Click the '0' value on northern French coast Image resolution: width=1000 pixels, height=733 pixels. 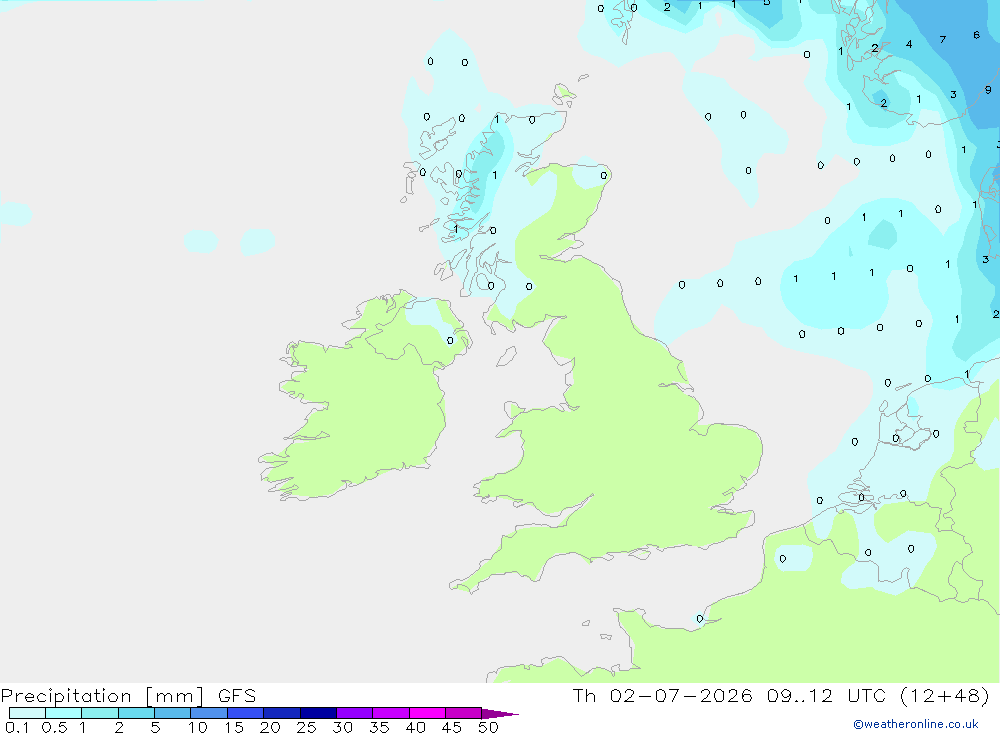point(700,619)
